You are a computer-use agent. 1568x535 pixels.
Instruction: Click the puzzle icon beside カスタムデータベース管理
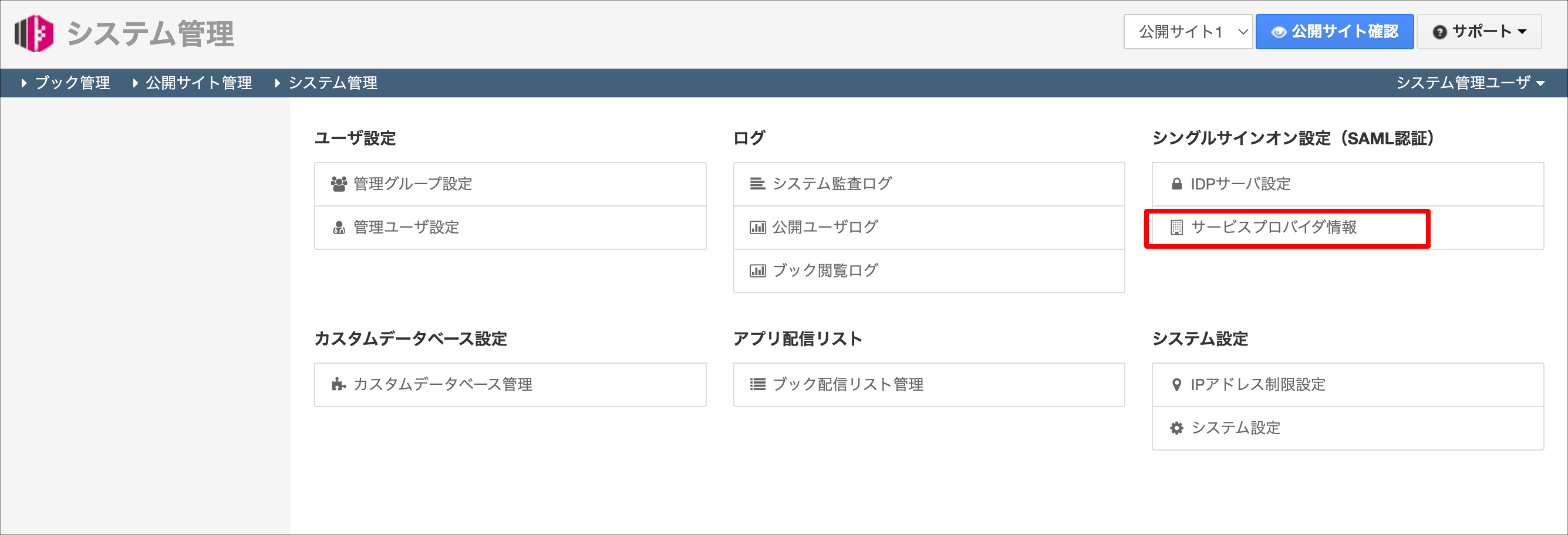pyautogui.click(x=339, y=384)
